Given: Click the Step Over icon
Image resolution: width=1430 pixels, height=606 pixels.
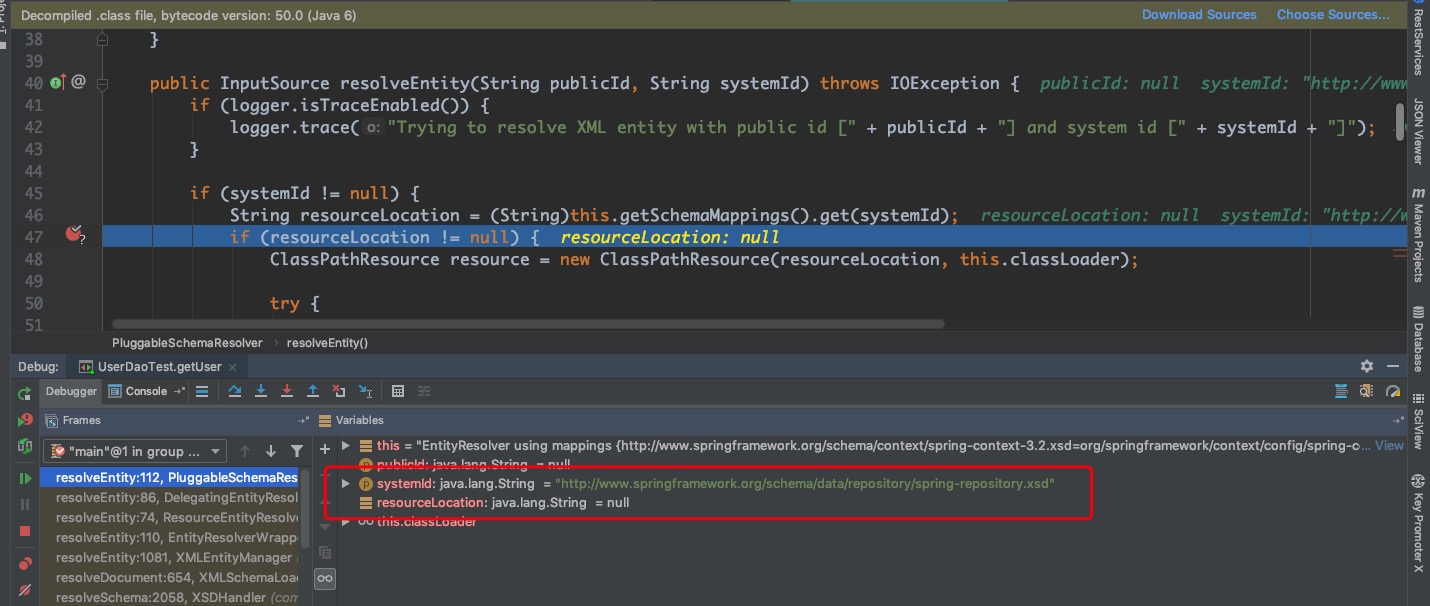Looking at the screenshot, I should [235, 391].
